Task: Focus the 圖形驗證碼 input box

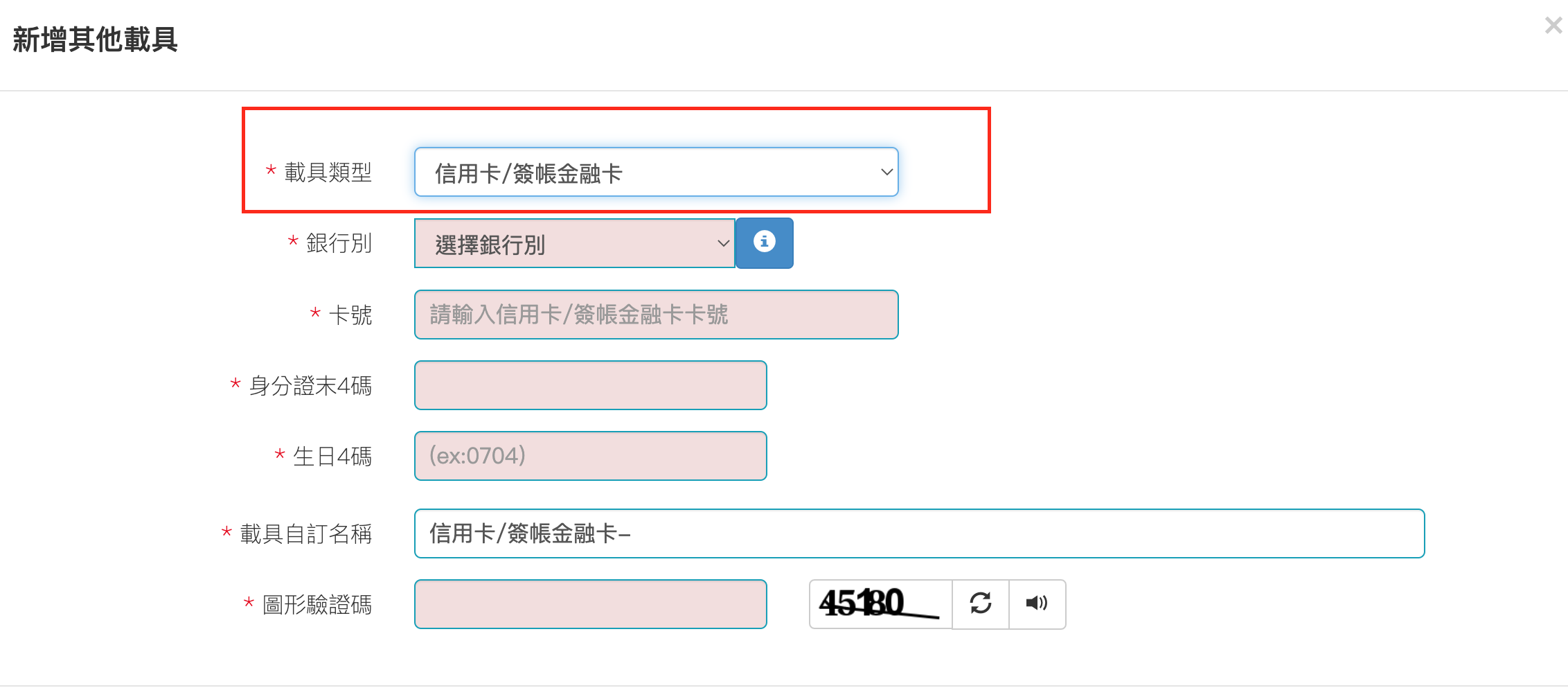Action: (591, 604)
